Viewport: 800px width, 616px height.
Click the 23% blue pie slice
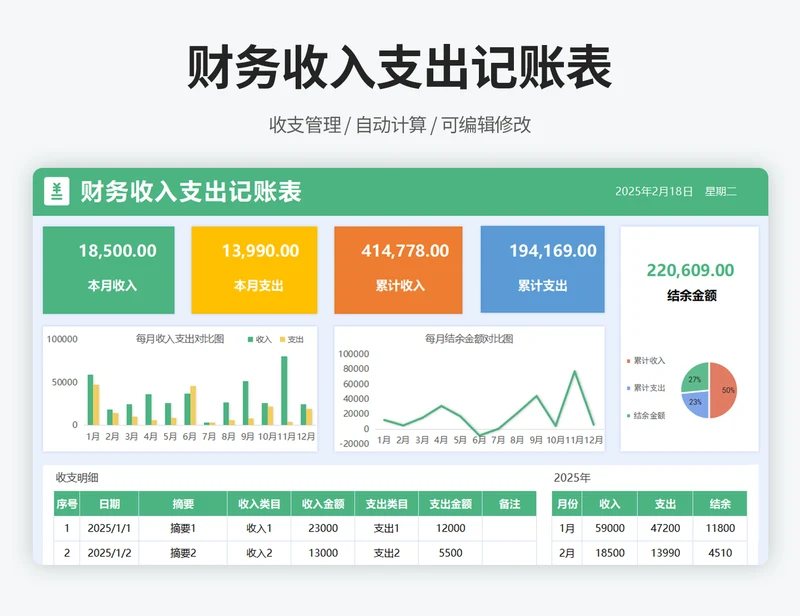pyautogui.click(x=696, y=405)
